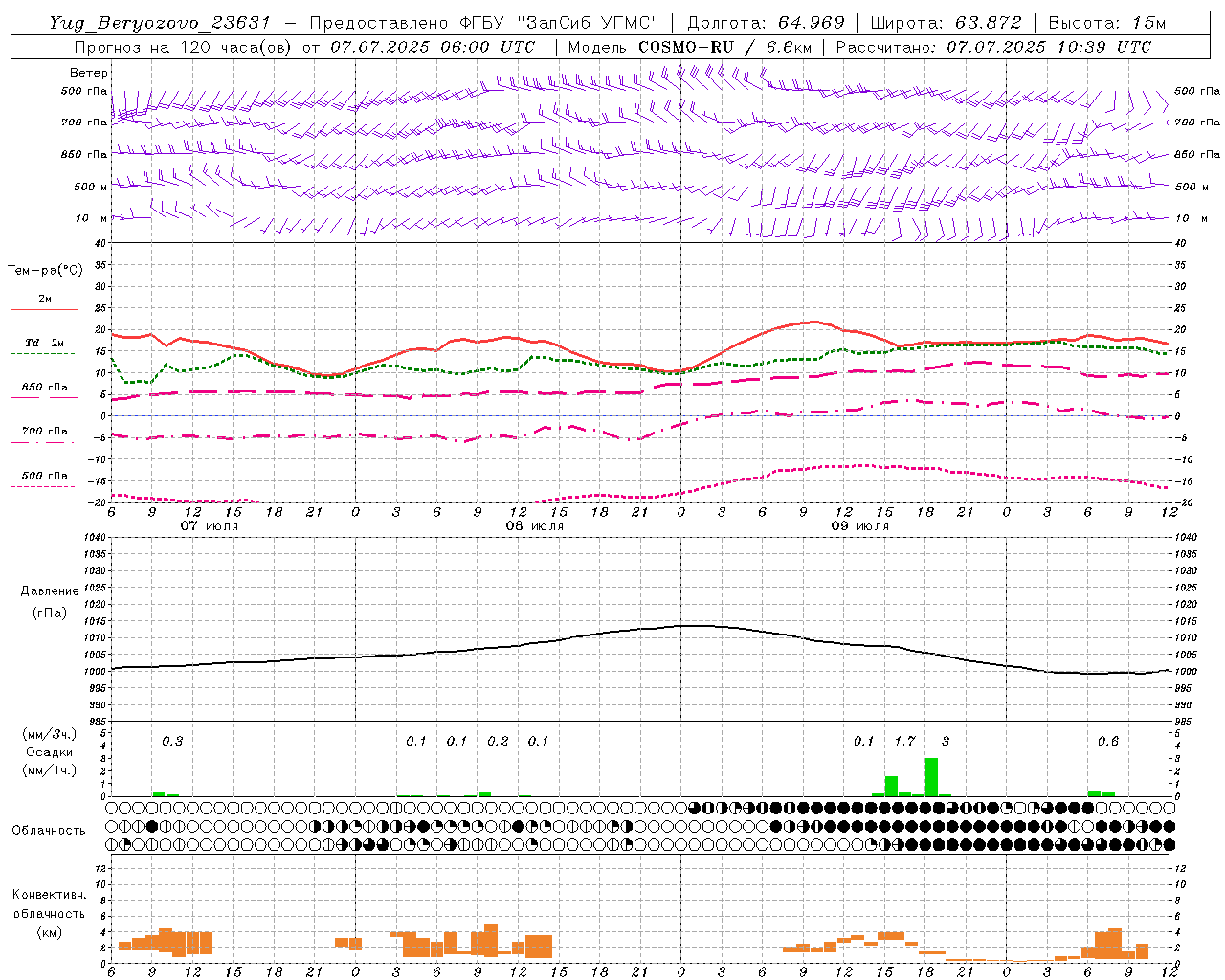Click the Тем-ра(°C) temperature panel label

click(x=45, y=271)
